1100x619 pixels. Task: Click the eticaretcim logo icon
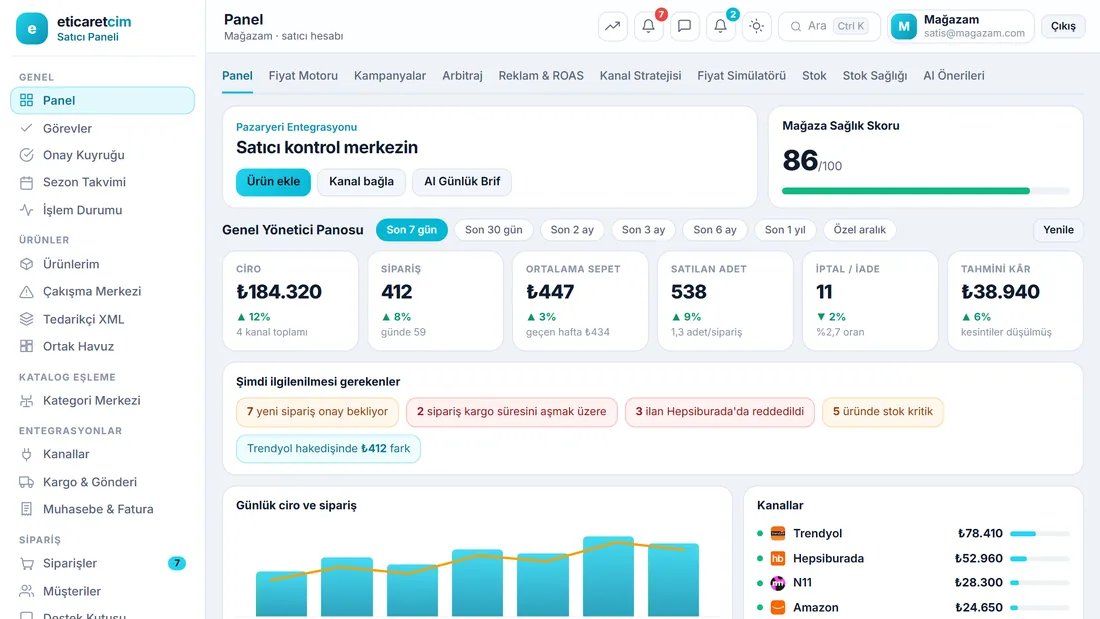coord(32,28)
